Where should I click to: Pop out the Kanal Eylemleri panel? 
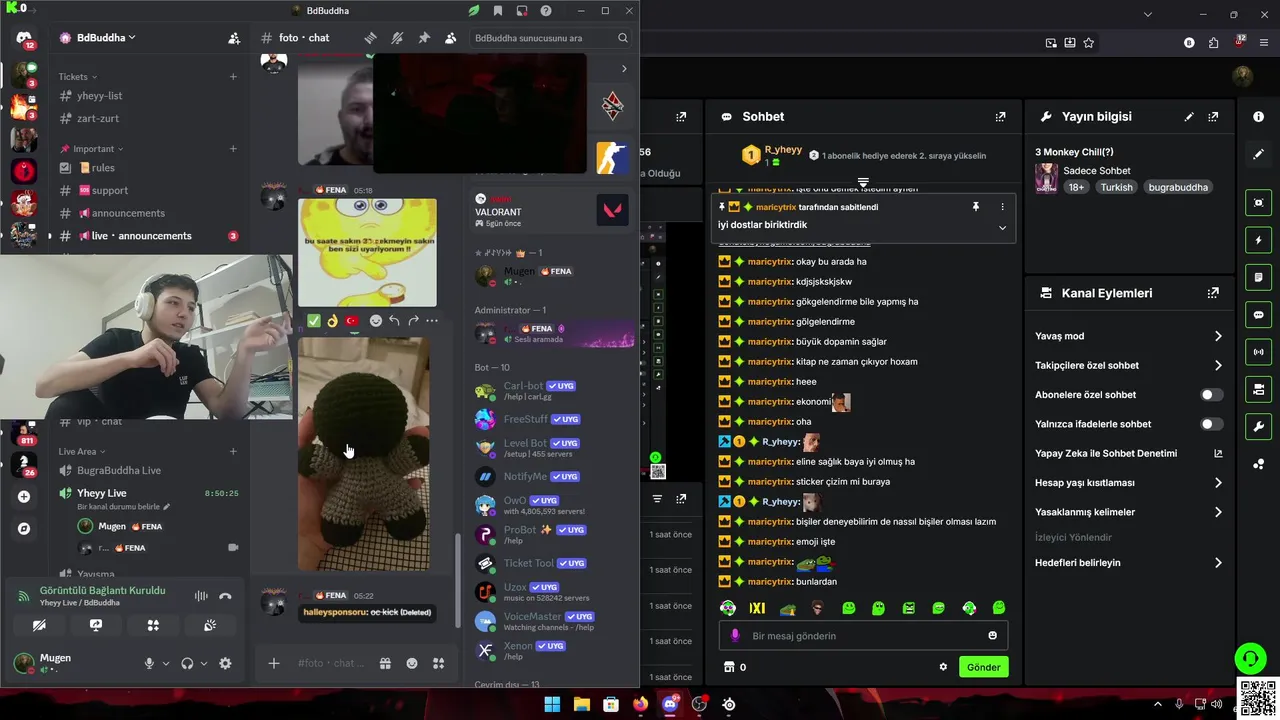pos(1213,293)
